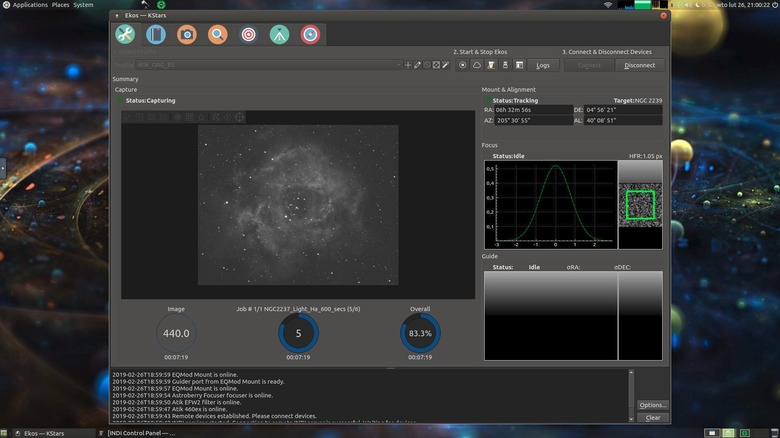
Task: Open the Options dialog
Action: [652, 405]
